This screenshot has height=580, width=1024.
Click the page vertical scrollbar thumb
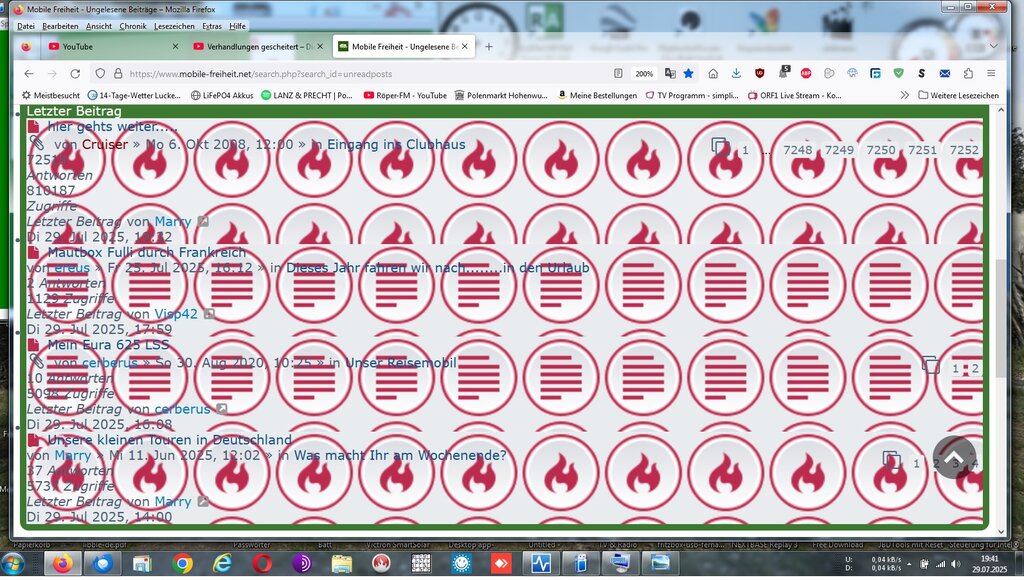coord(1001,317)
